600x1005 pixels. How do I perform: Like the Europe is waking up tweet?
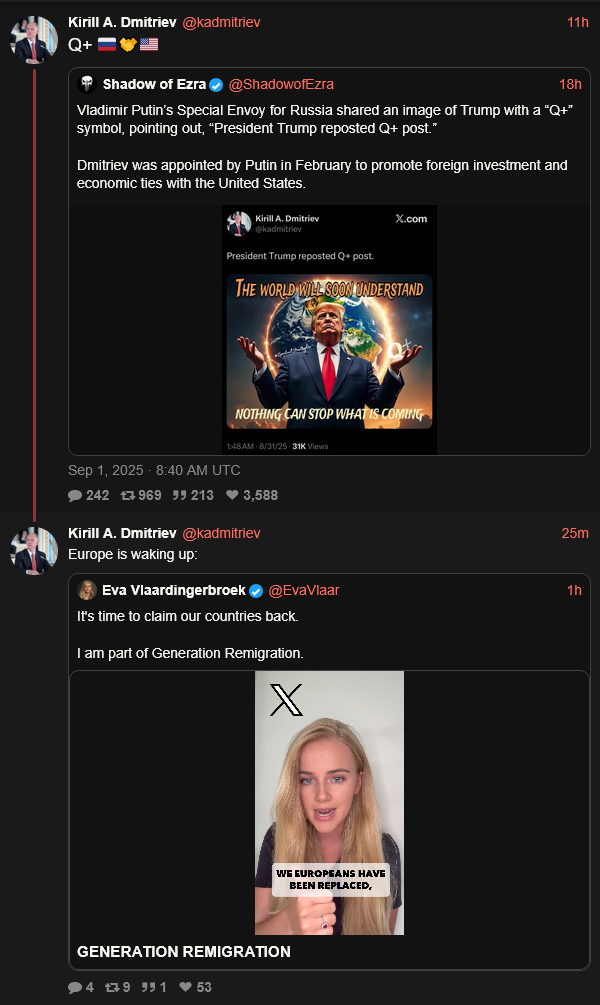(x=185, y=986)
